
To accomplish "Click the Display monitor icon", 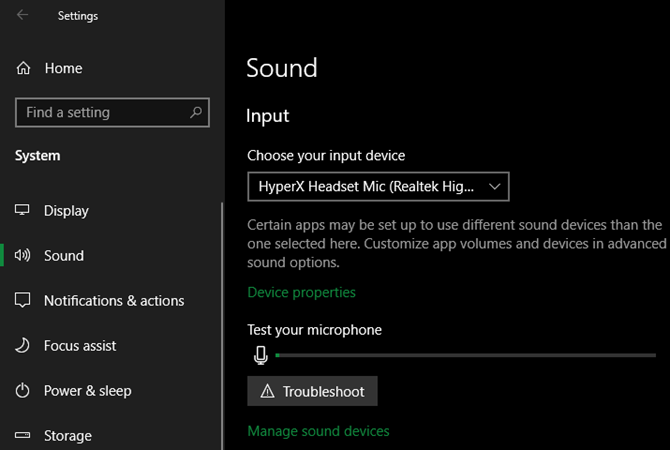I will coord(23,211).
